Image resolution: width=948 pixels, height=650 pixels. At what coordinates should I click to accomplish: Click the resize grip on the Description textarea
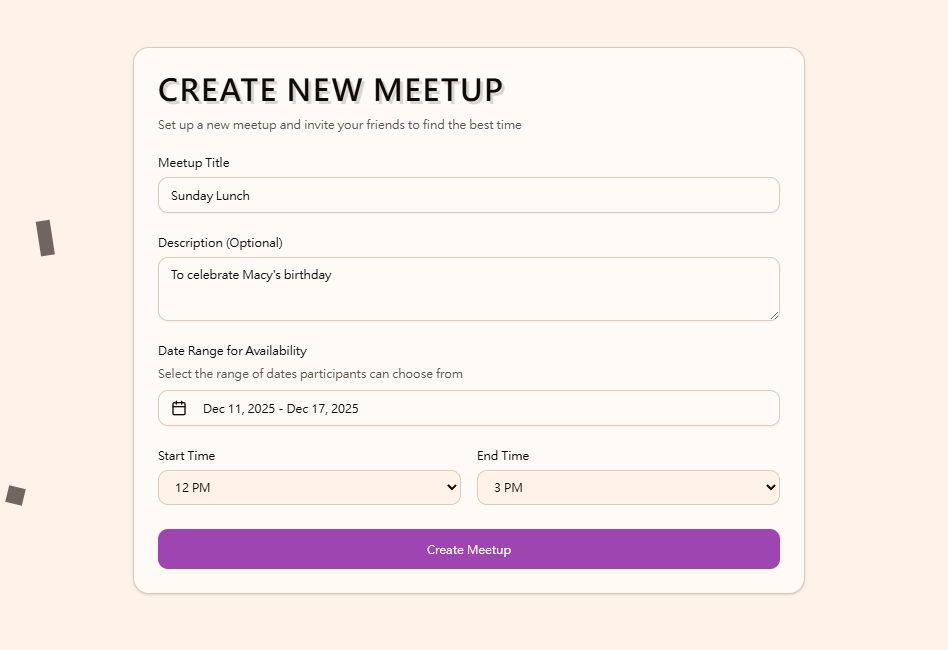[775, 315]
